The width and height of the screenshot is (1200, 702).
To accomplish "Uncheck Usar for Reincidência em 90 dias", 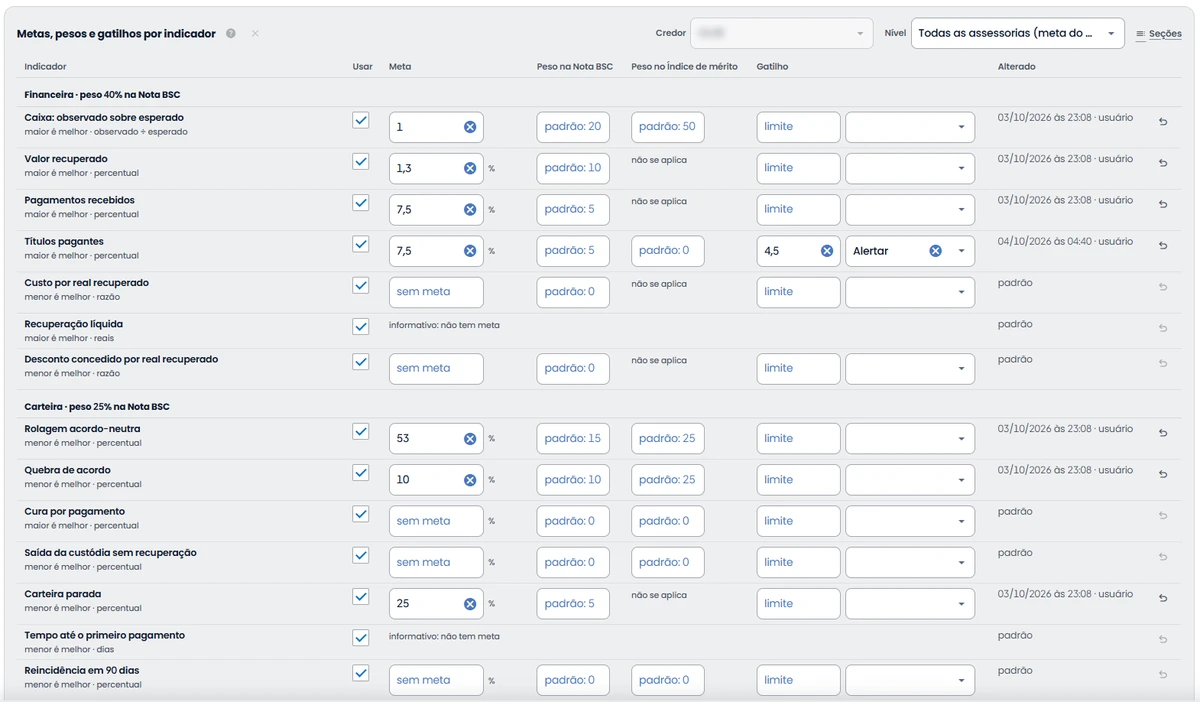I will click(361, 673).
